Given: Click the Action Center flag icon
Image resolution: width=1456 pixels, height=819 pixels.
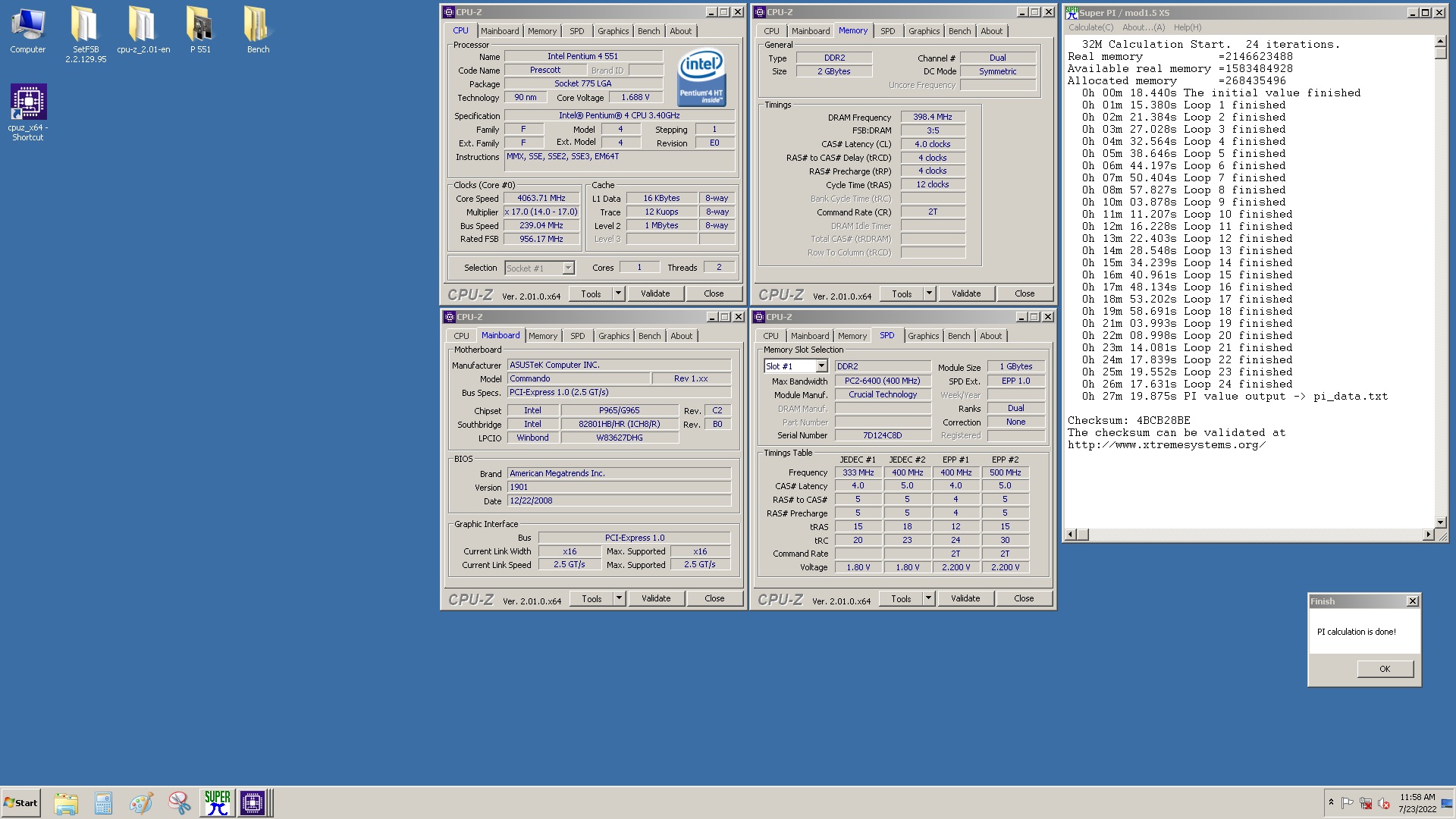Looking at the screenshot, I should [x=1348, y=803].
